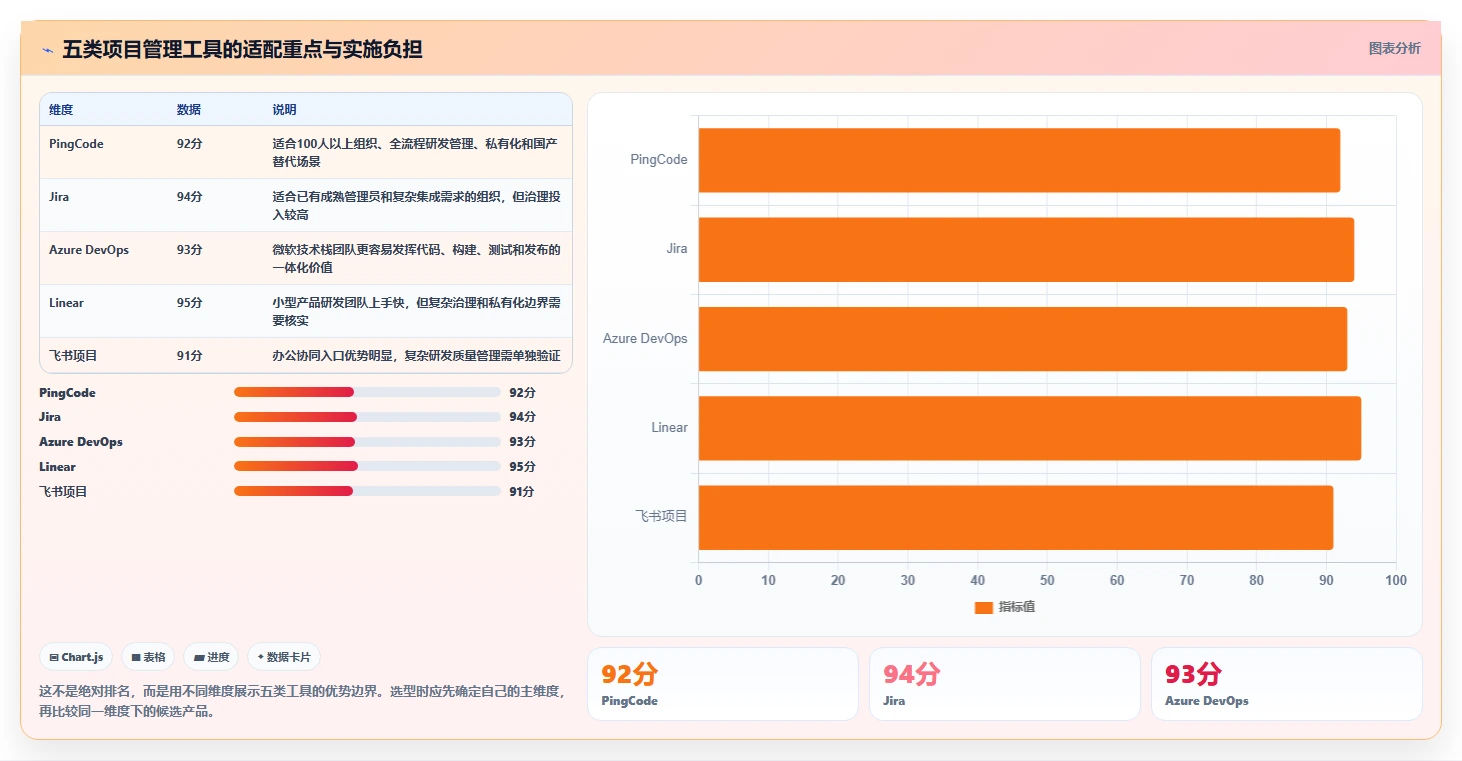Open the 94分 Jira data card

point(1004,684)
